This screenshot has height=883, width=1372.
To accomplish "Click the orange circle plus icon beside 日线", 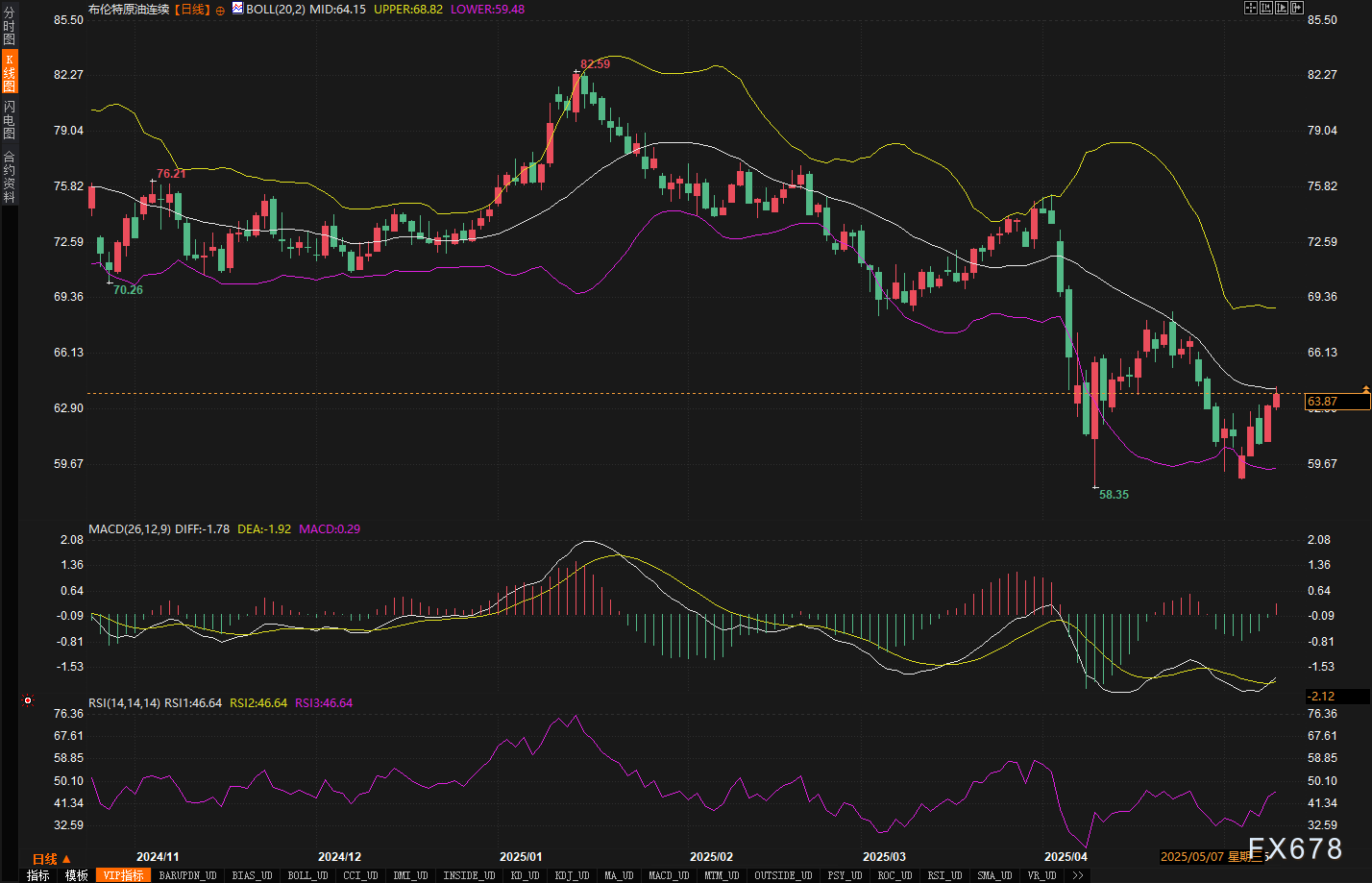I will click(220, 10).
